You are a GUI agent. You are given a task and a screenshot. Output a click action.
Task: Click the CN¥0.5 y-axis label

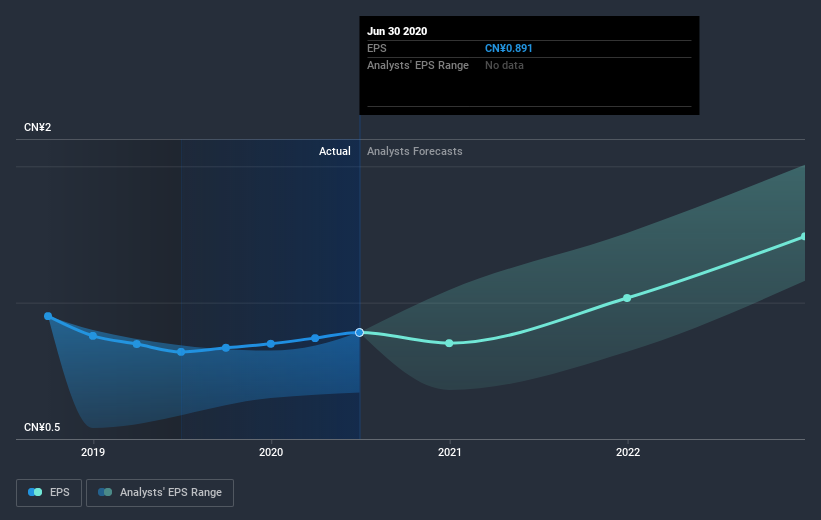(42, 427)
